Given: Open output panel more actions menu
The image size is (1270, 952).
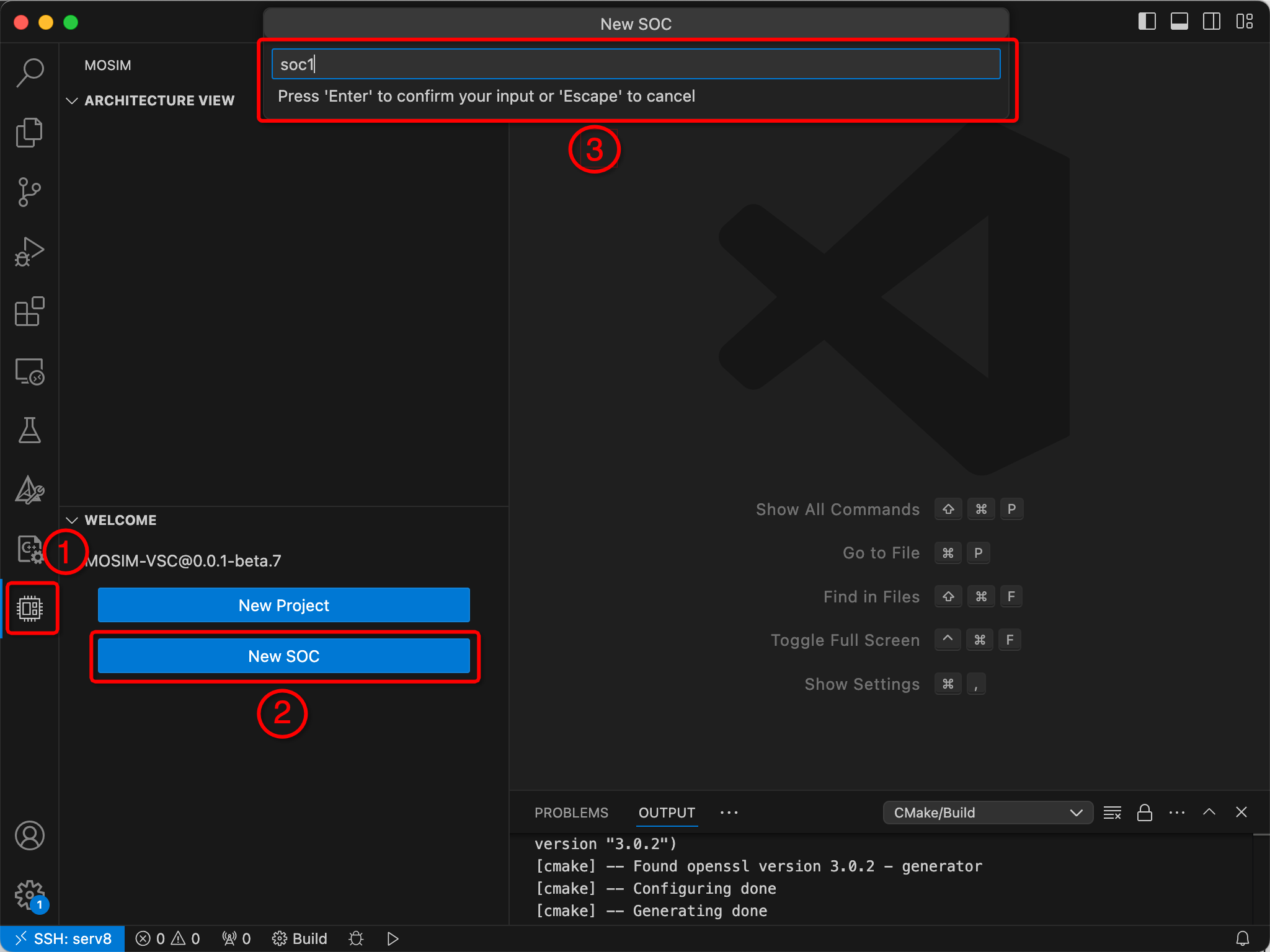Looking at the screenshot, I should pos(1177,812).
